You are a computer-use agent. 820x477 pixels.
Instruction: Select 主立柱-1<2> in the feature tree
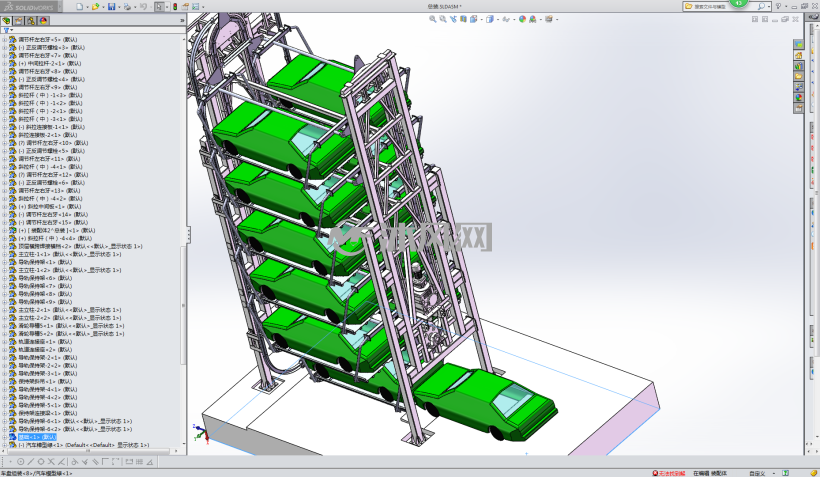70,270
